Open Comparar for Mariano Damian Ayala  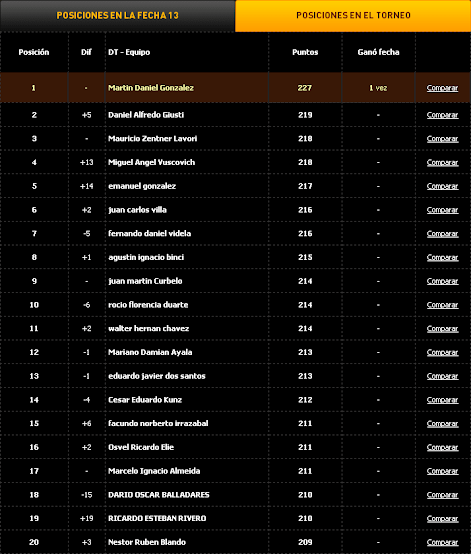tap(442, 352)
